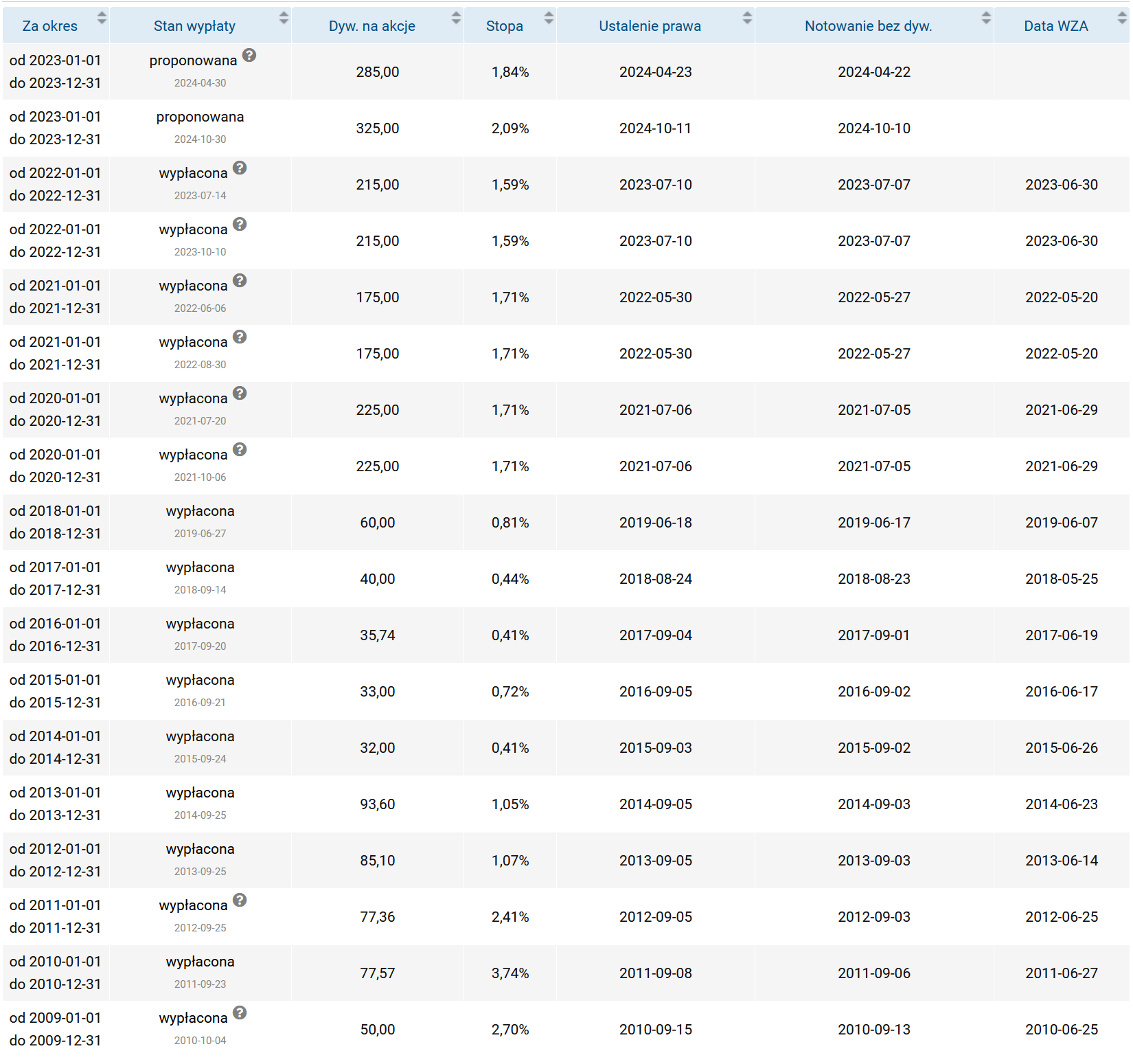1133x1064 pixels.
Task: Select dividend value 93,60
Action: (x=378, y=804)
